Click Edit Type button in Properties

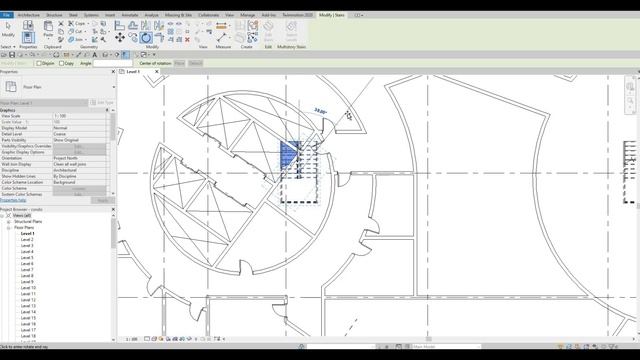[102, 103]
